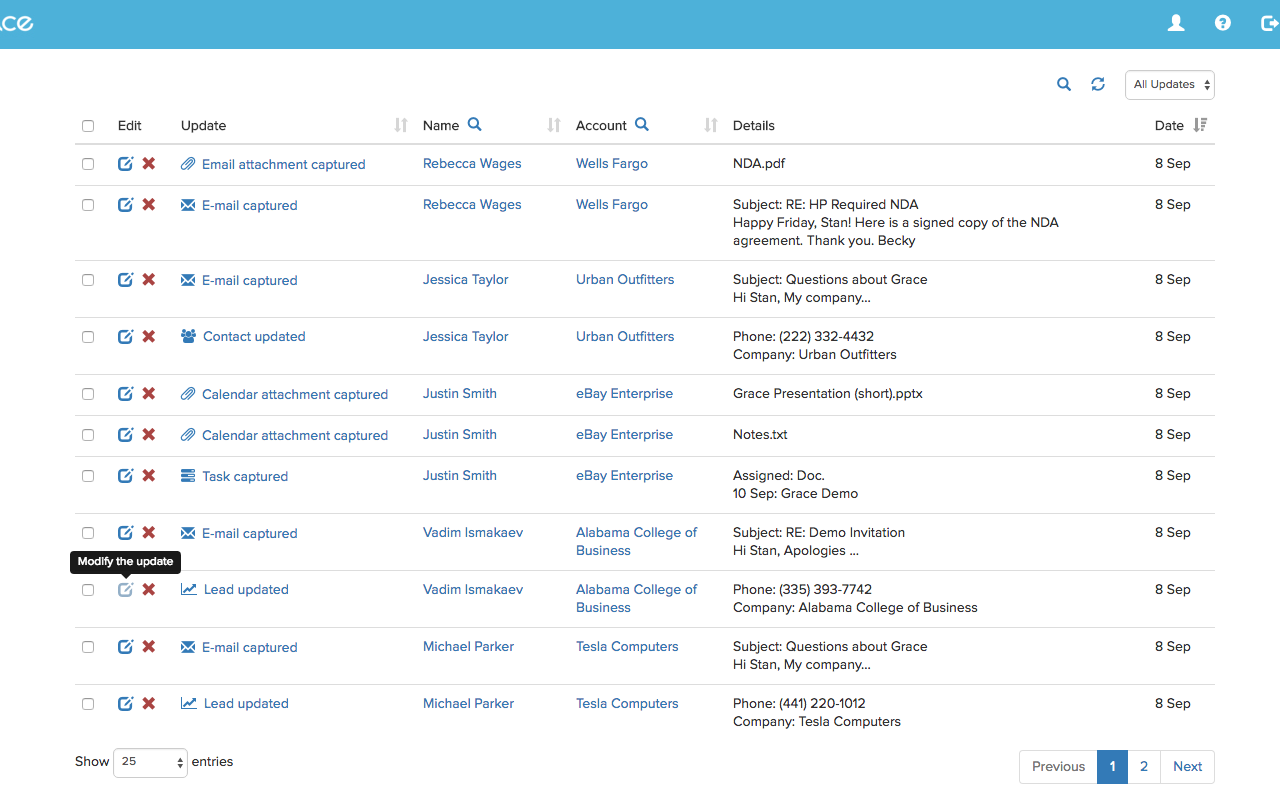
Task: Click the search icon beside the Account column
Action: [642, 124]
